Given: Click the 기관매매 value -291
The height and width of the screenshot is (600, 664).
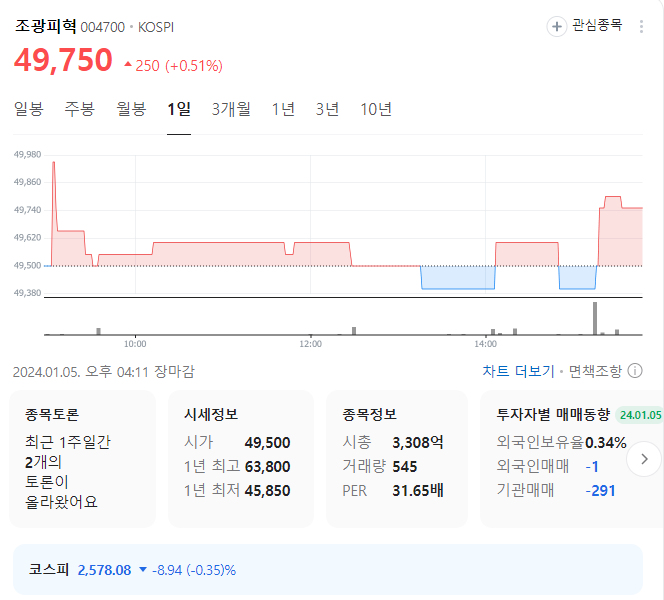Looking at the screenshot, I should 600,491.
